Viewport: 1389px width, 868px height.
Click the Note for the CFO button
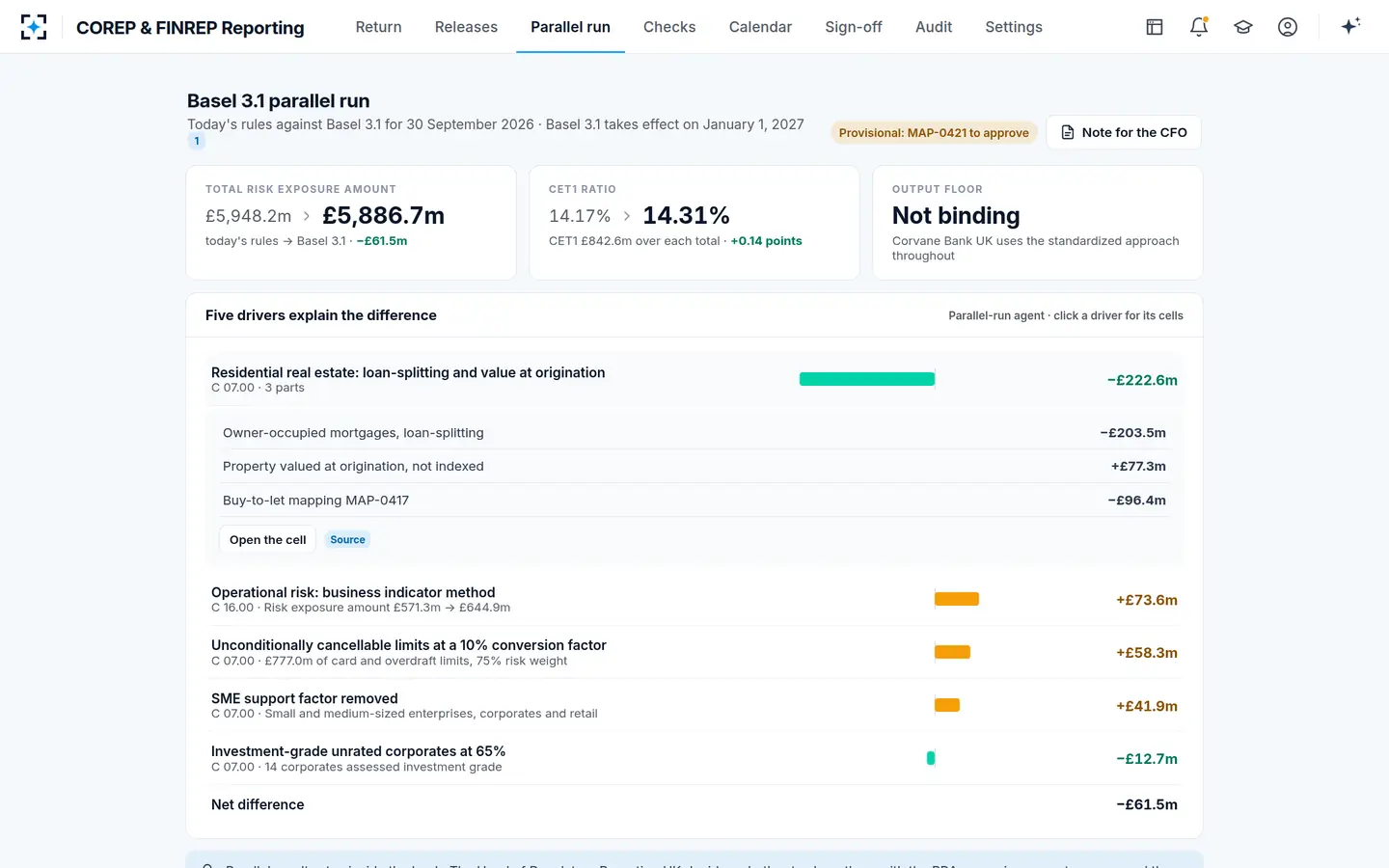click(1124, 132)
